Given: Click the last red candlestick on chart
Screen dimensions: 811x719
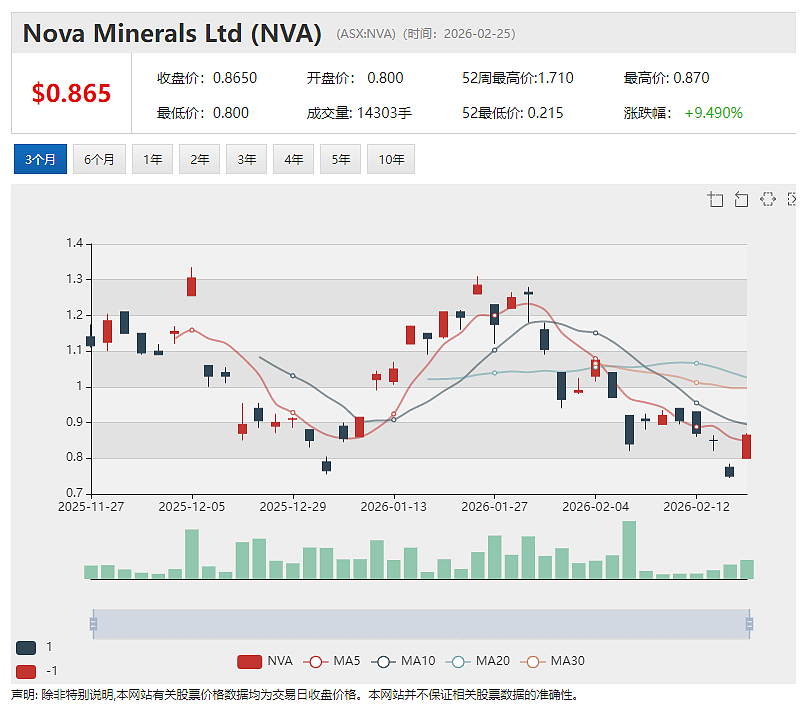Looking at the screenshot, I should 746,447.
